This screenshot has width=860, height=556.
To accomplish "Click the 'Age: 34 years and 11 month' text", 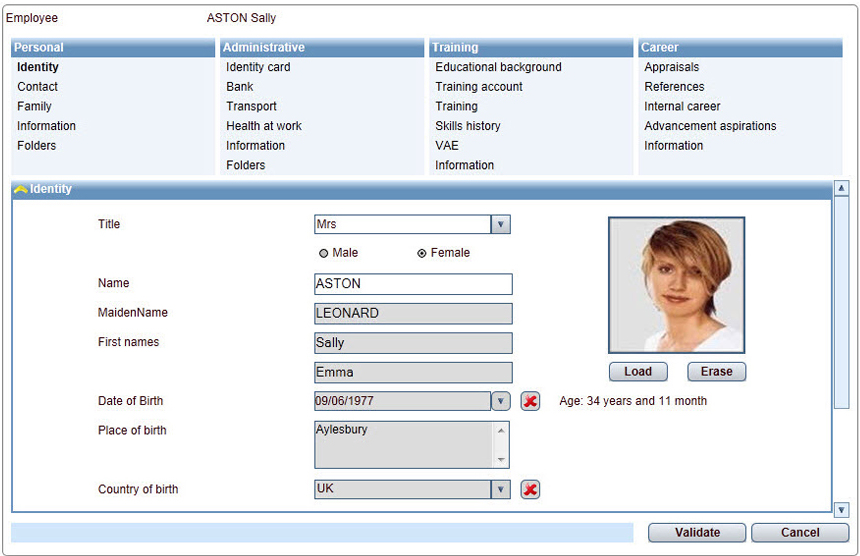I will click(x=633, y=401).
